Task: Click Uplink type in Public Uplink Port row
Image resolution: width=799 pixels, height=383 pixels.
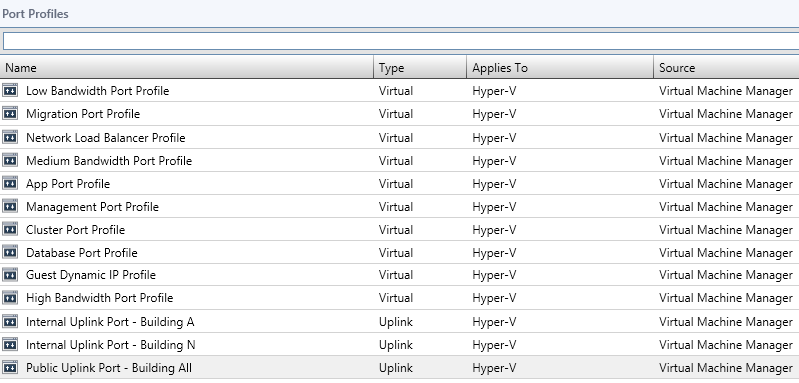Action: [x=396, y=368]
